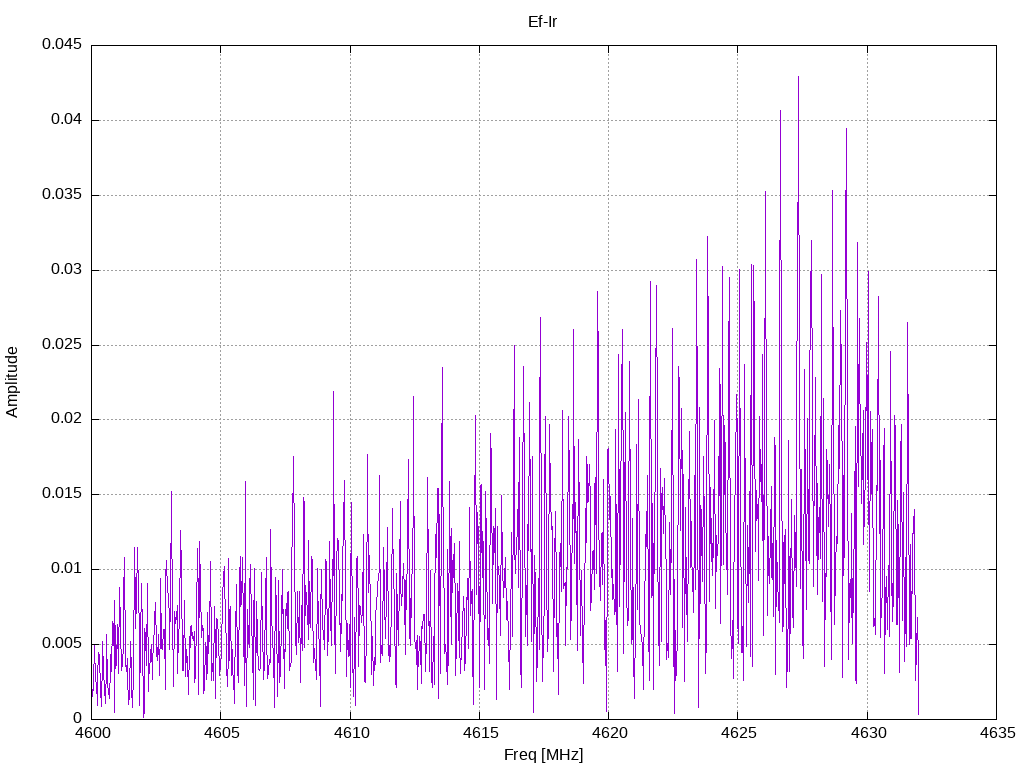Click the 0.02 y-axis tick label
This screenshot has width=1024, height=768.
pyautogui.click(x=67, y=419)
